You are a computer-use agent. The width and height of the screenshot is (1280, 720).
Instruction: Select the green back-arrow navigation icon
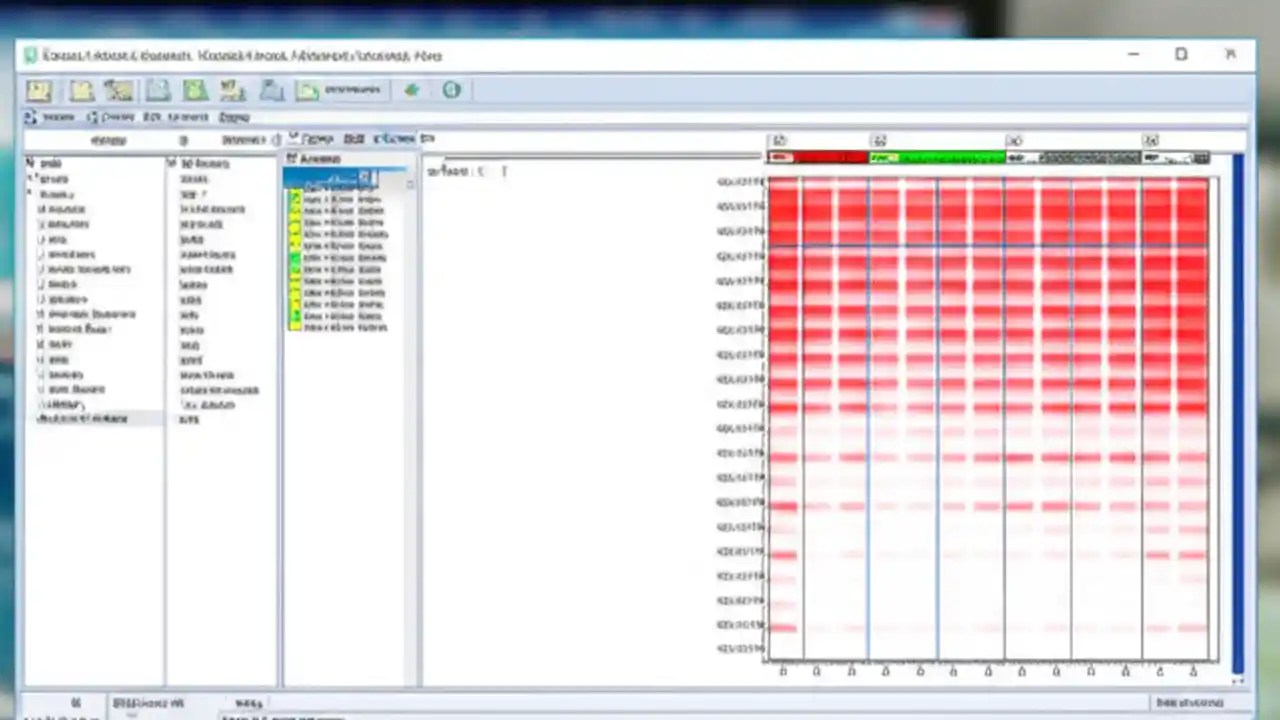point(410,90)
